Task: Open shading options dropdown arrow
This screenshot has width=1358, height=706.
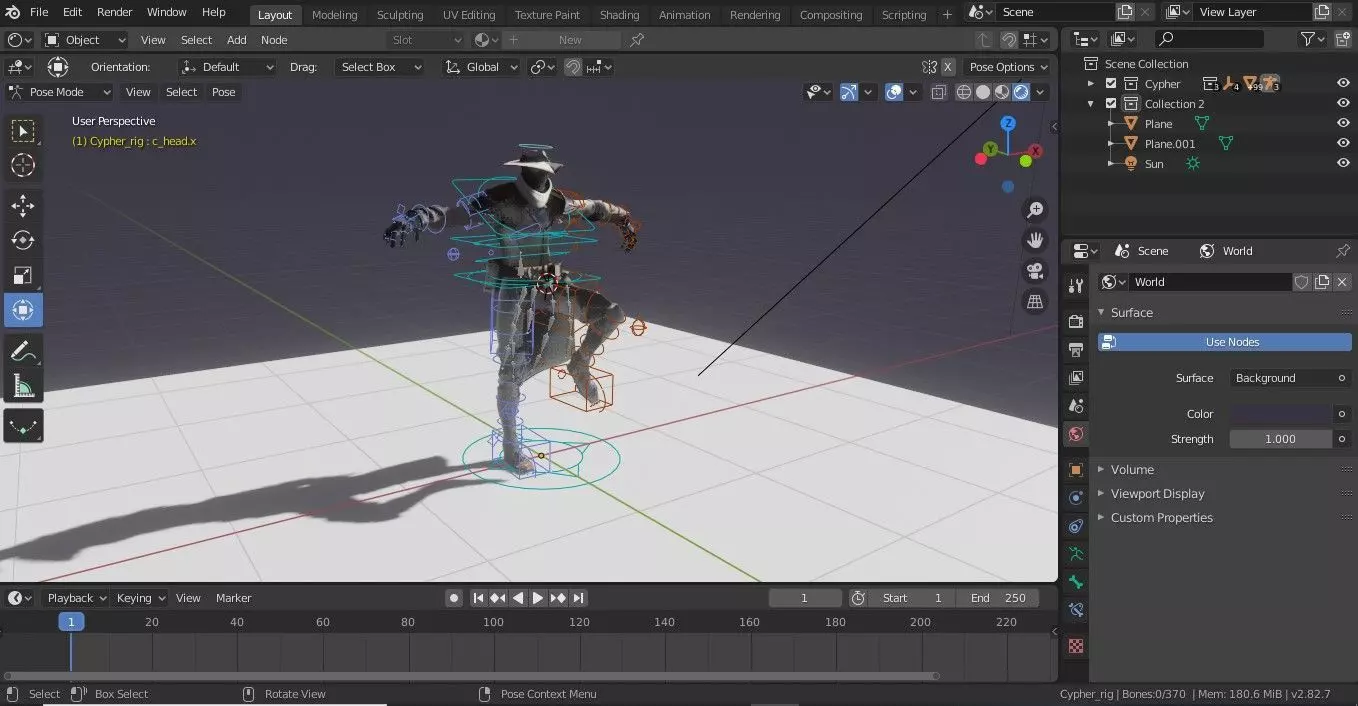Action: pos(1041,92)
